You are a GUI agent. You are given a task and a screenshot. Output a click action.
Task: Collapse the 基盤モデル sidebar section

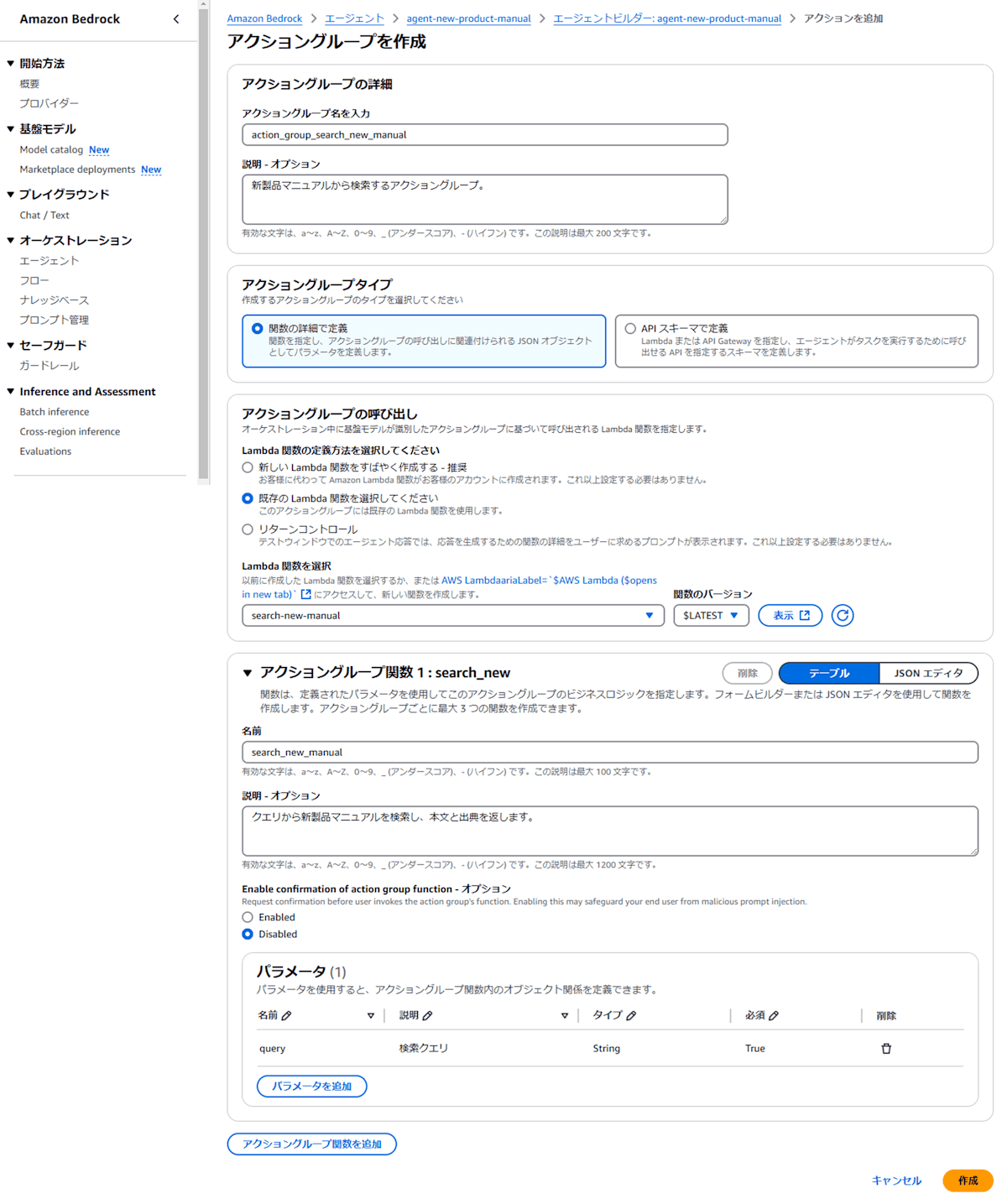point(10,129)
